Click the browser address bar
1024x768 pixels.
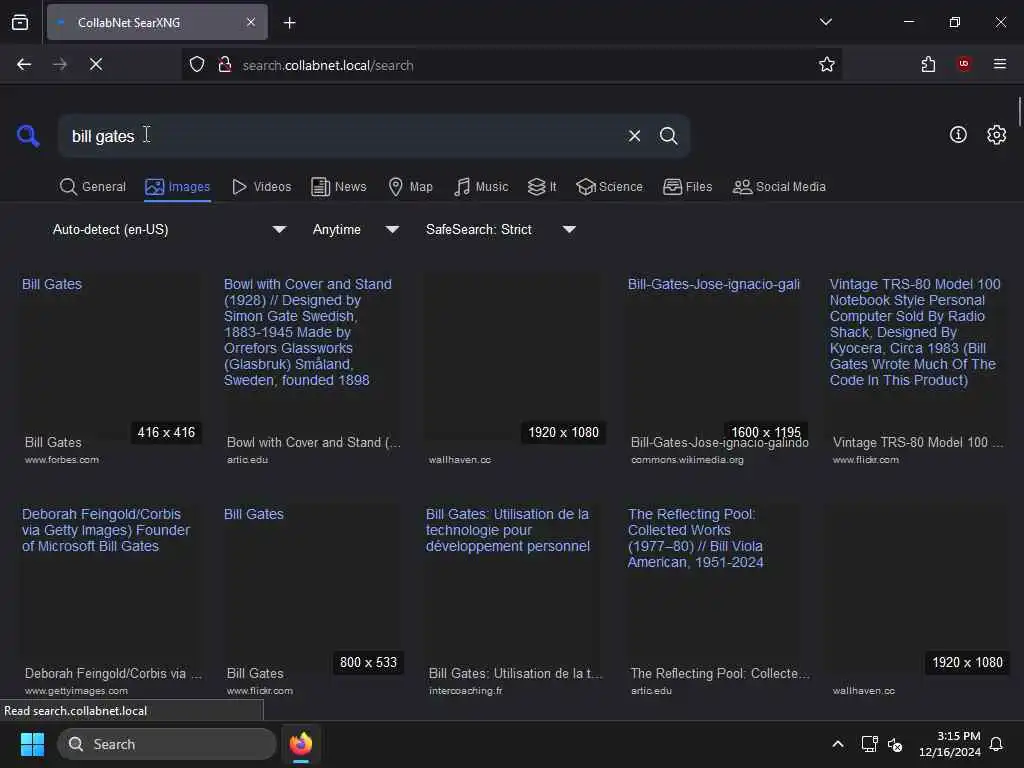509,65
